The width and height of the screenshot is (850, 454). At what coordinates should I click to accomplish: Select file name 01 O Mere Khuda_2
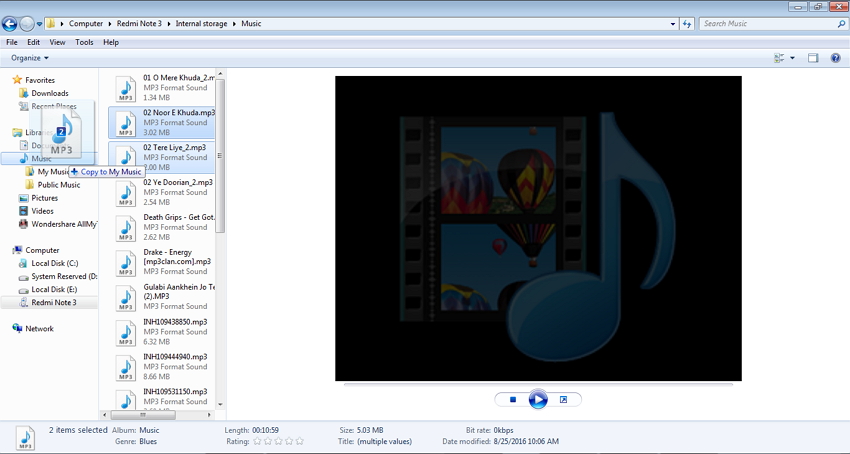[179, 78]
